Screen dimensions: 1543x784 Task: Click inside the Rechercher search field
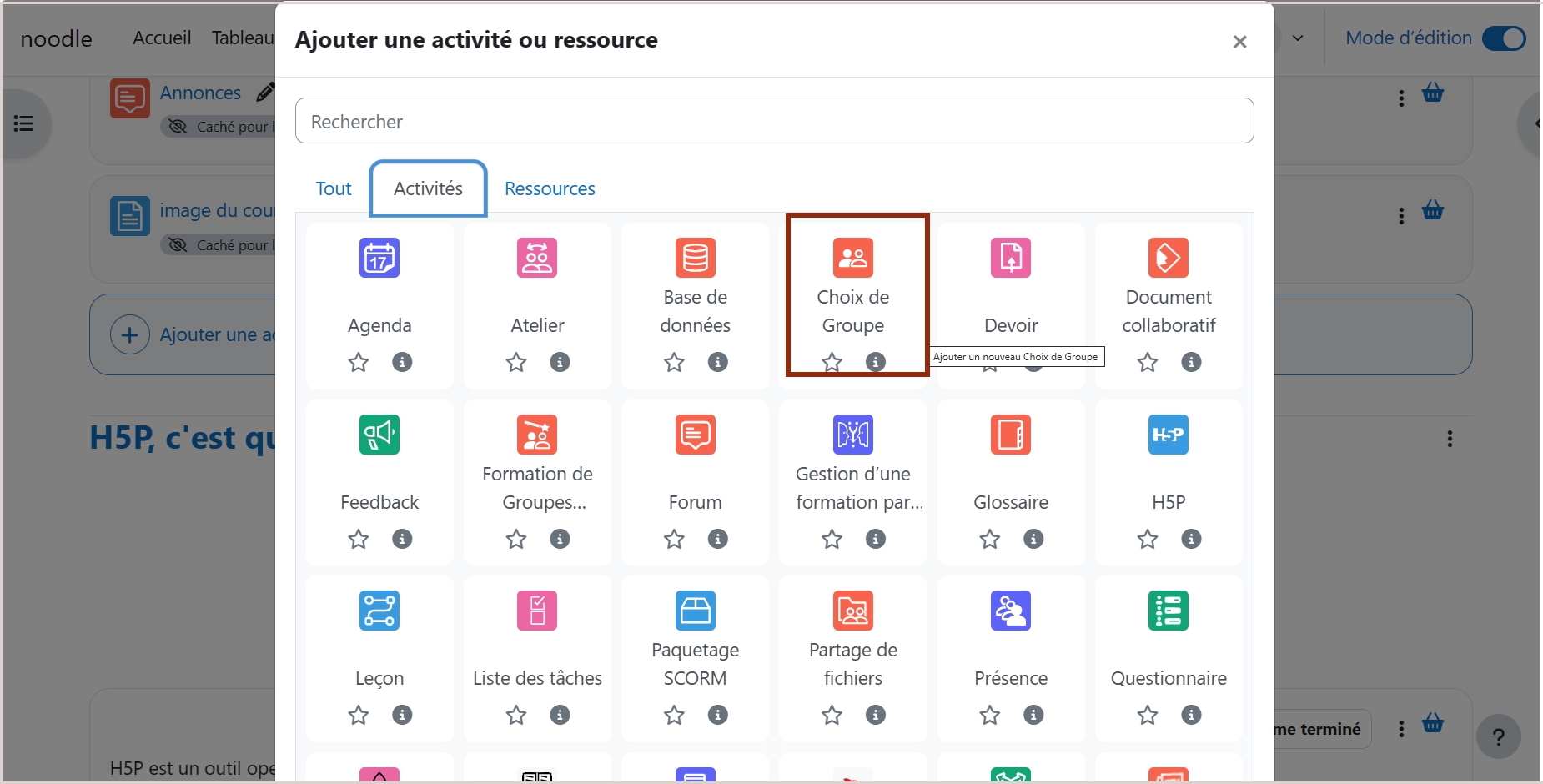pos(774,121)
